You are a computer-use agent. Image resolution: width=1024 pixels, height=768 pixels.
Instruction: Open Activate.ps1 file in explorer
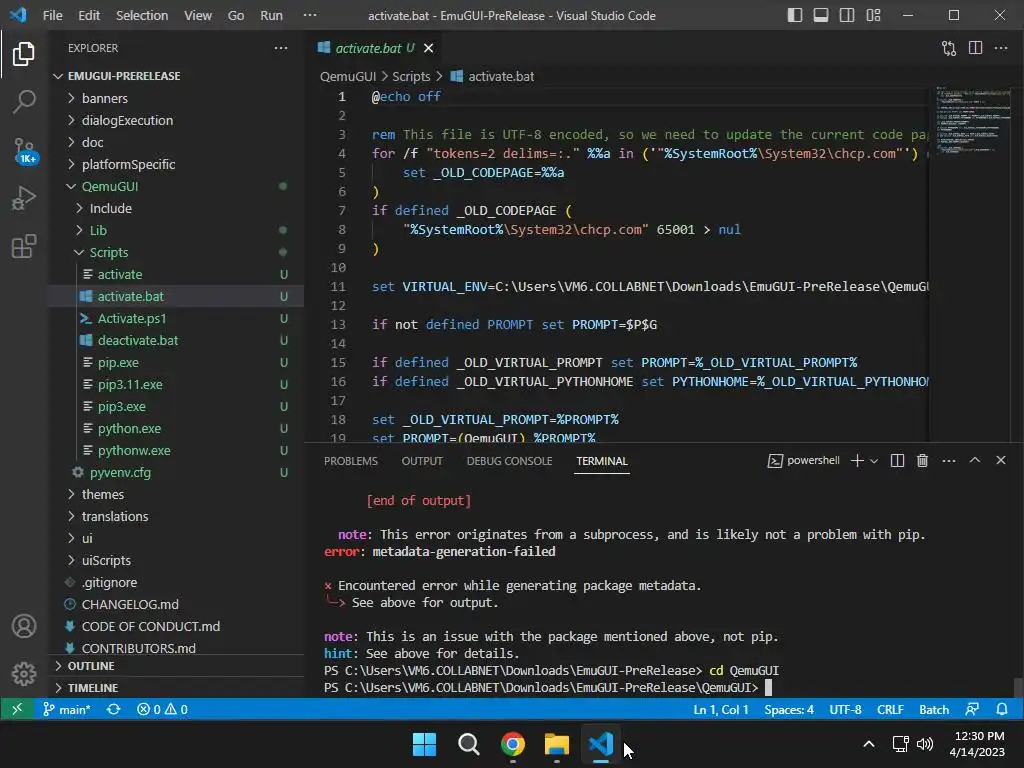click(178, 318)
